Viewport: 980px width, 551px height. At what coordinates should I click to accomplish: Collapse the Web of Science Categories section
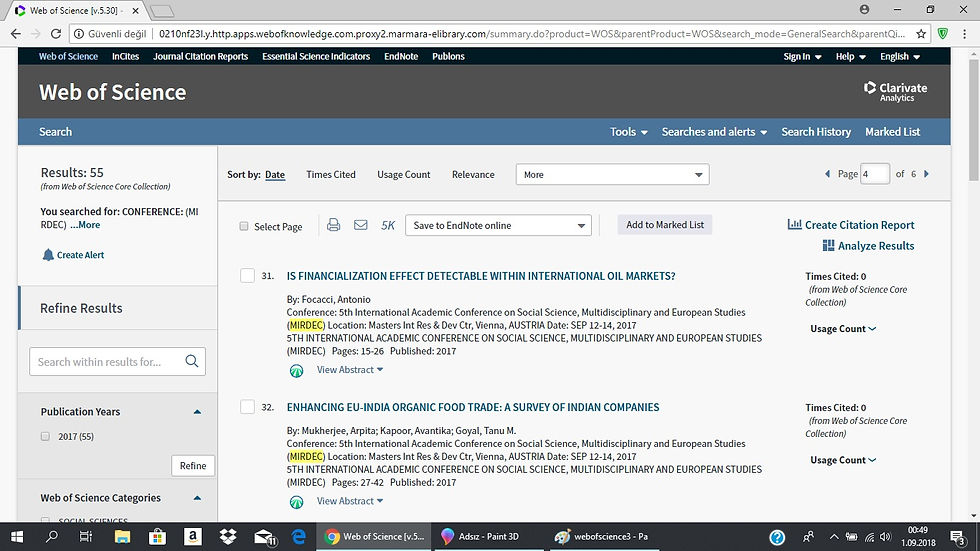[x=198, y=498]
